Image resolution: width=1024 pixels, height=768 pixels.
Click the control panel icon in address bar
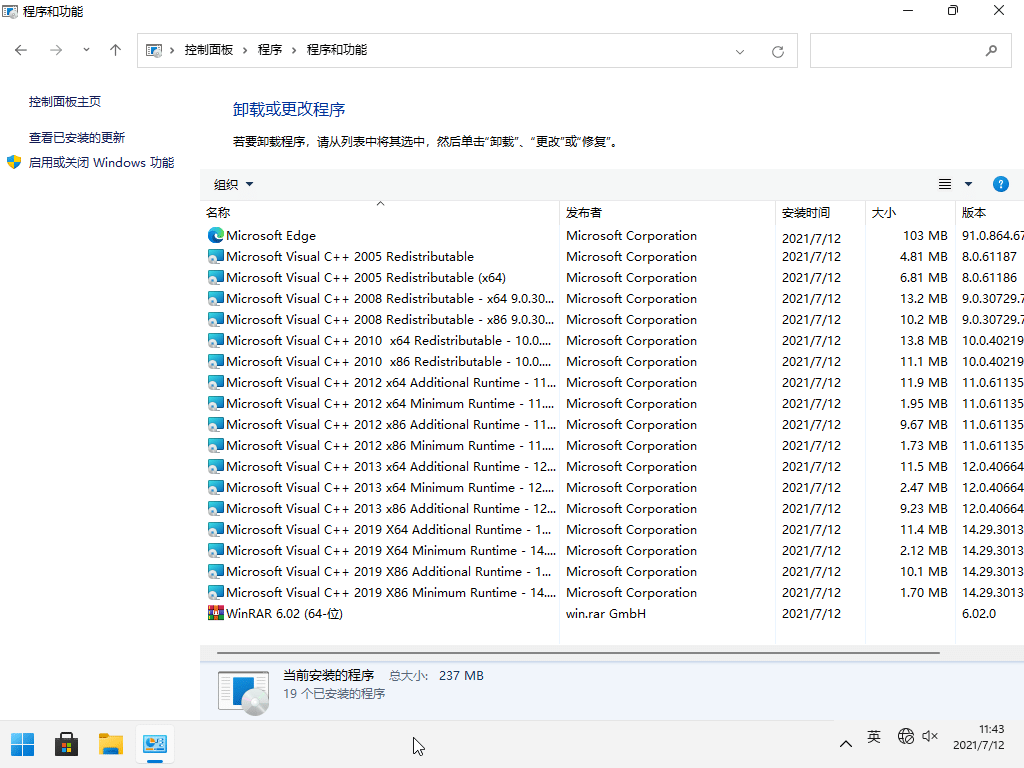154,50
